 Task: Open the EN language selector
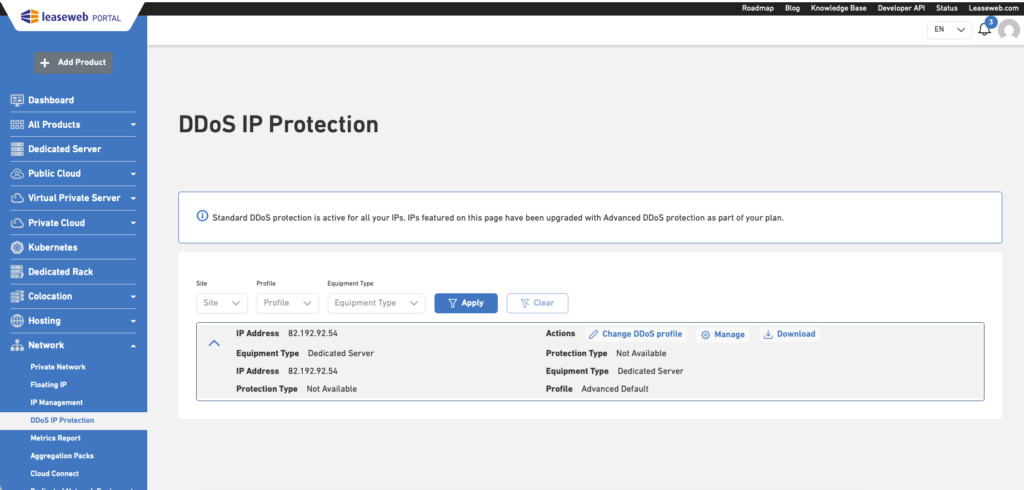click(x=949, y=30)
